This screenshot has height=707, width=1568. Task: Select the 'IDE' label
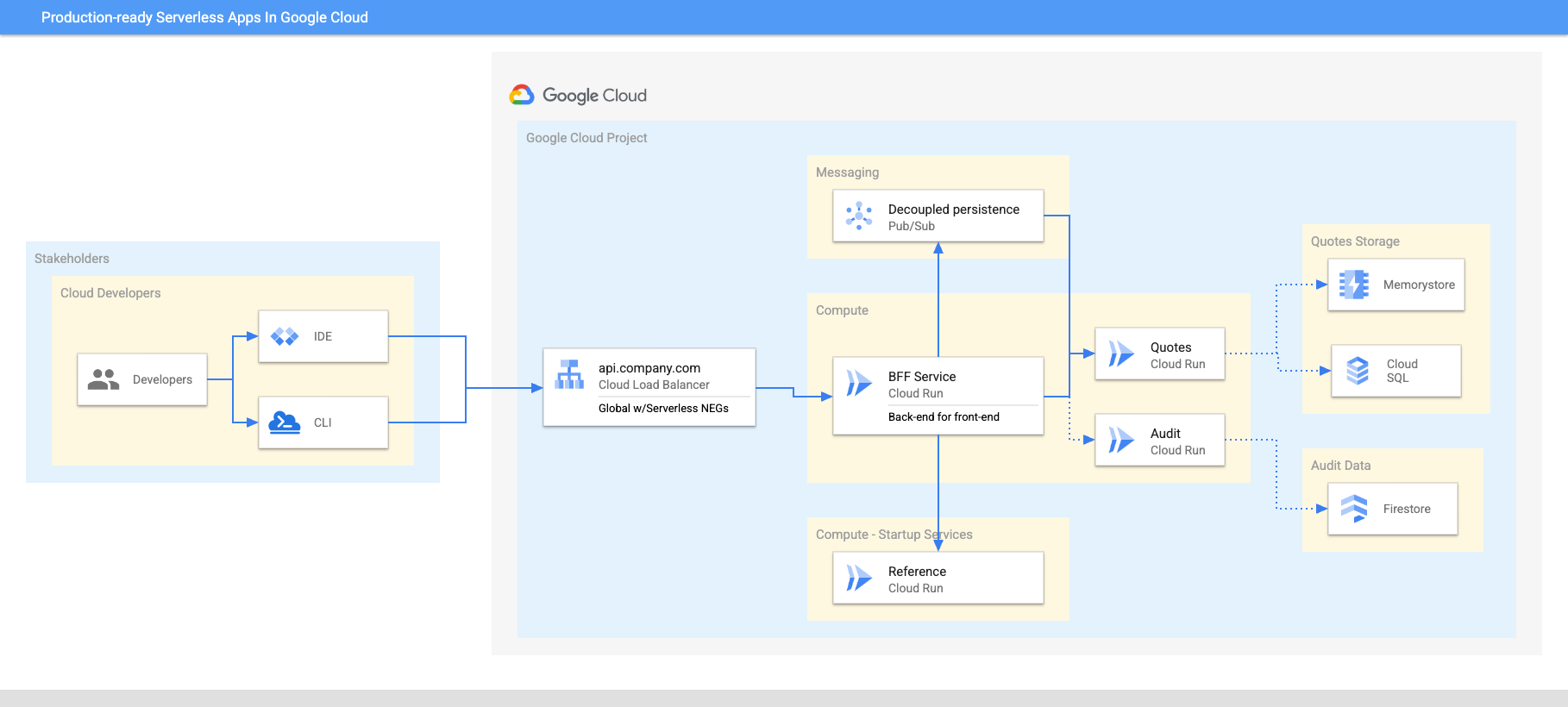(323, 336)
